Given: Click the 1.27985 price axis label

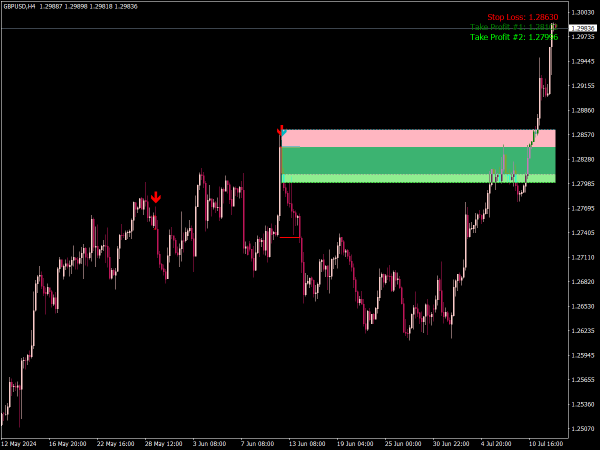Looking at the screenshot, I should pyautogui.click(x=583, y=184).
